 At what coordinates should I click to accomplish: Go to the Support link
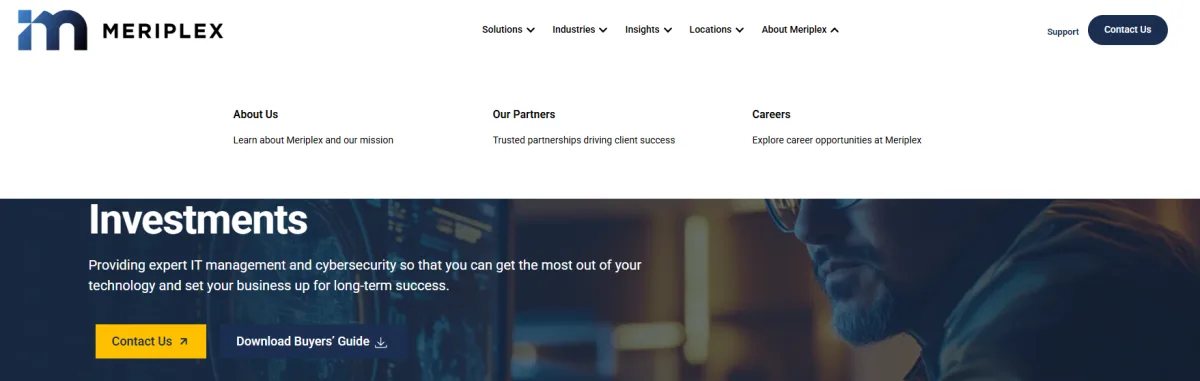(1063, 32)
